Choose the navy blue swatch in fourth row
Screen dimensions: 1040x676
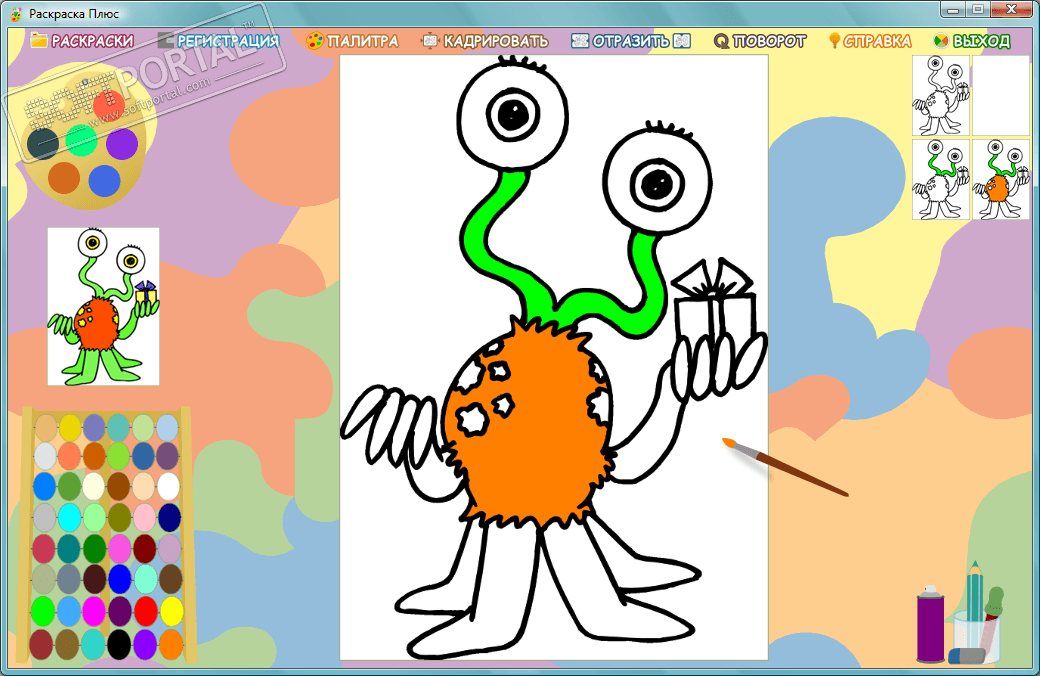(169, 517)
